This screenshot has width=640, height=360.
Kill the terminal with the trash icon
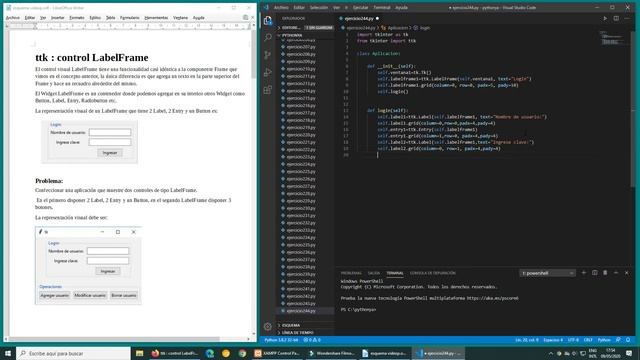click(x=605, y=273)
